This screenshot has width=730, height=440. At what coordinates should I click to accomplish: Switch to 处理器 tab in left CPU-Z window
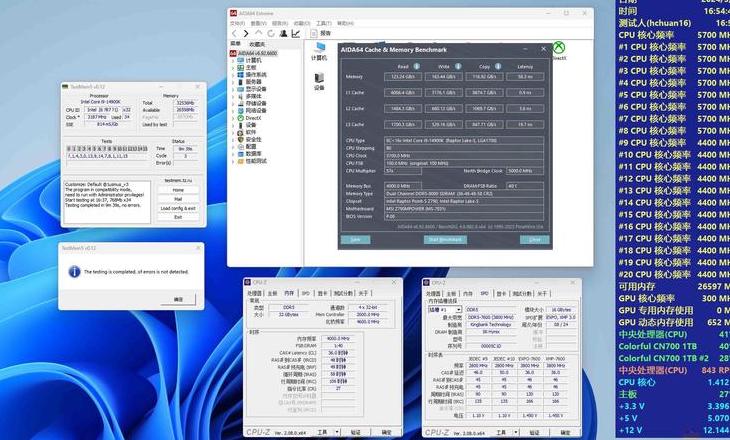[x=254, y=293]
